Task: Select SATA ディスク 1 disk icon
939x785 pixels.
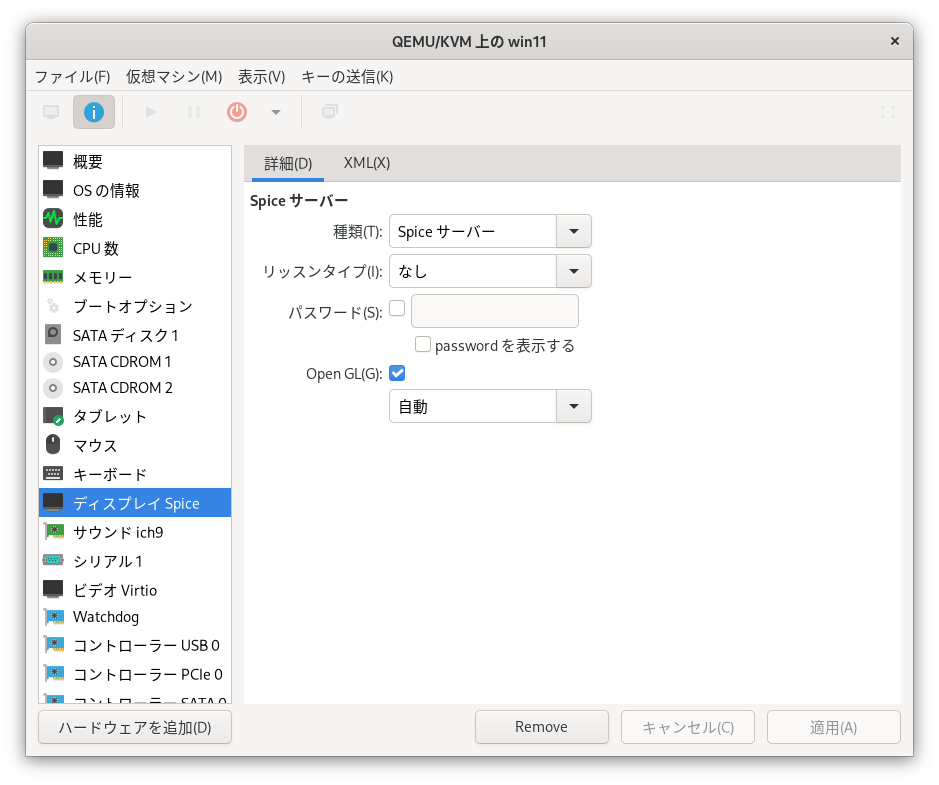Action: tap(53, 334)
